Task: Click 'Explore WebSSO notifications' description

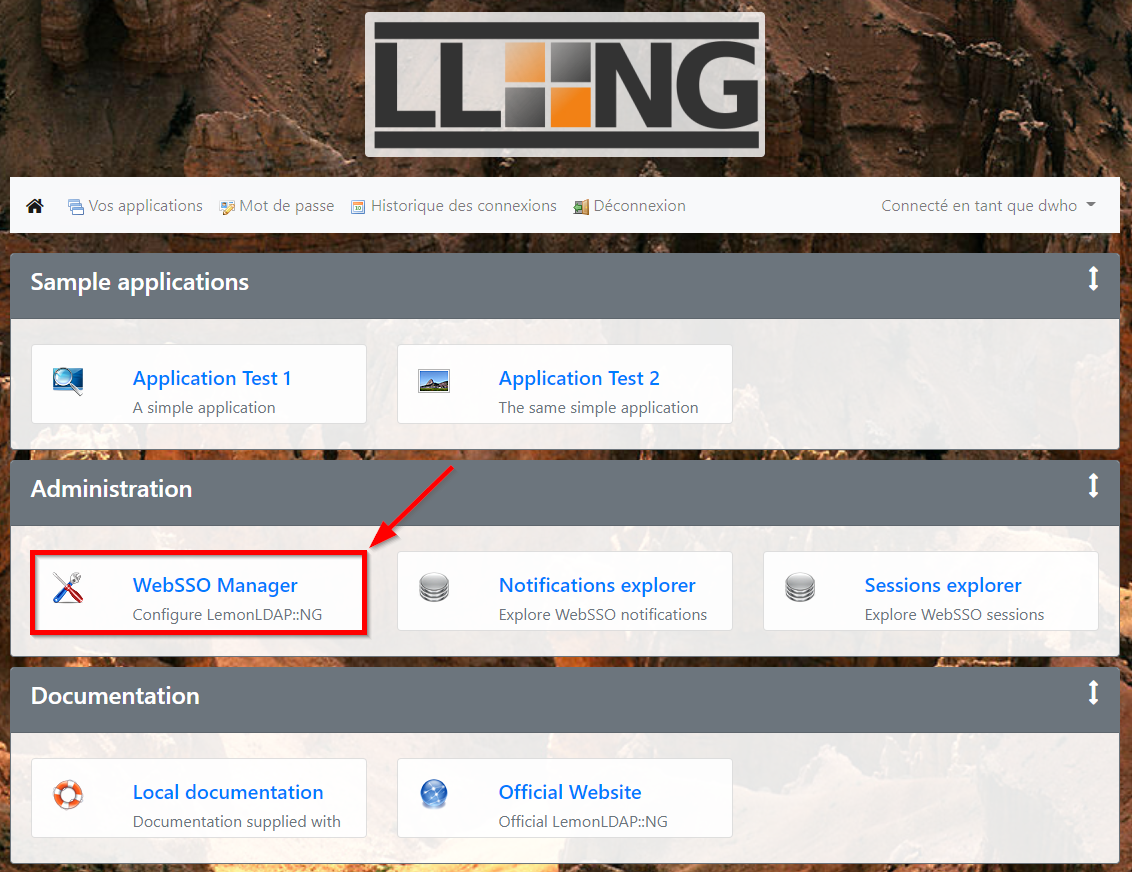Action: click(603, 615)
